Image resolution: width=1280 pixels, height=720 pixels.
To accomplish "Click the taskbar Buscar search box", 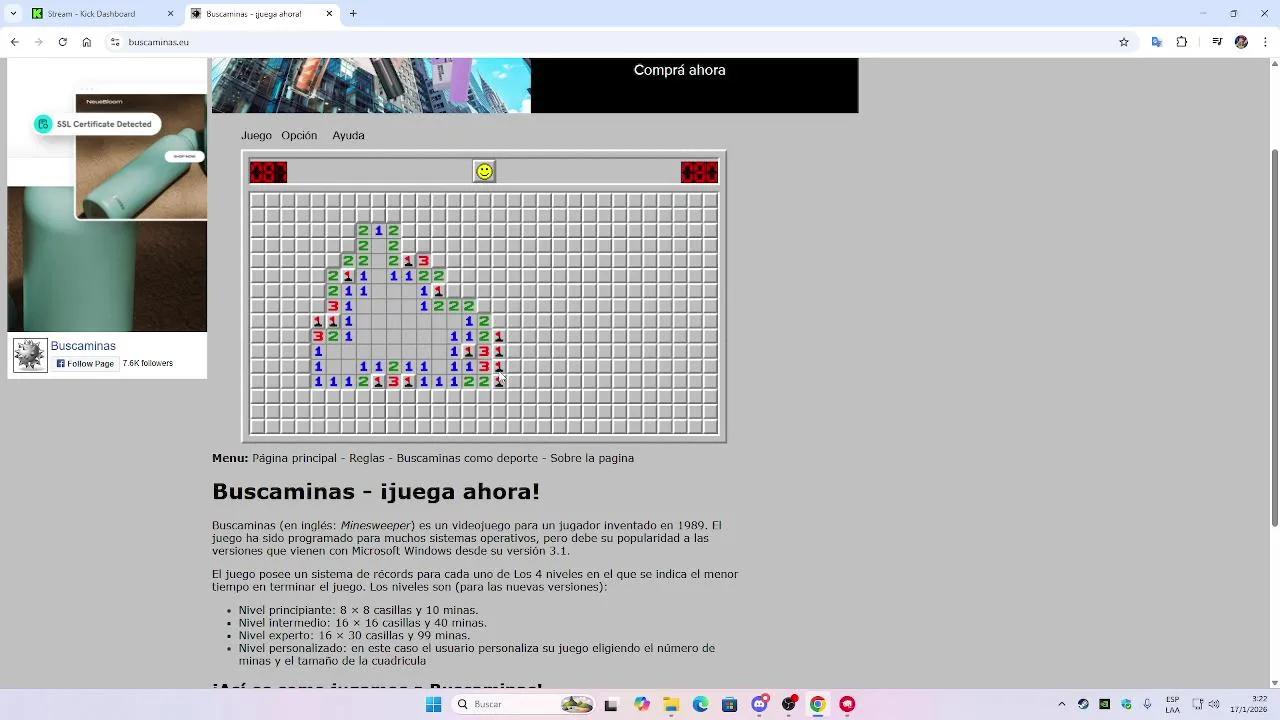I will click(x=525, y=704).
